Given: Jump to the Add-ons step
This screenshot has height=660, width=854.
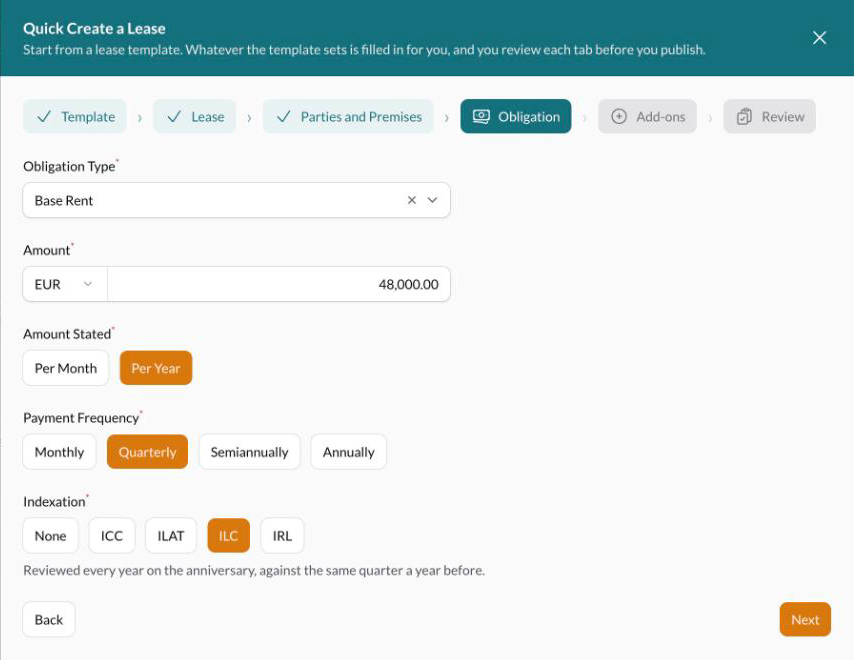Looking at the screenshot, I should pyautogui.click(x=647, y=117).
